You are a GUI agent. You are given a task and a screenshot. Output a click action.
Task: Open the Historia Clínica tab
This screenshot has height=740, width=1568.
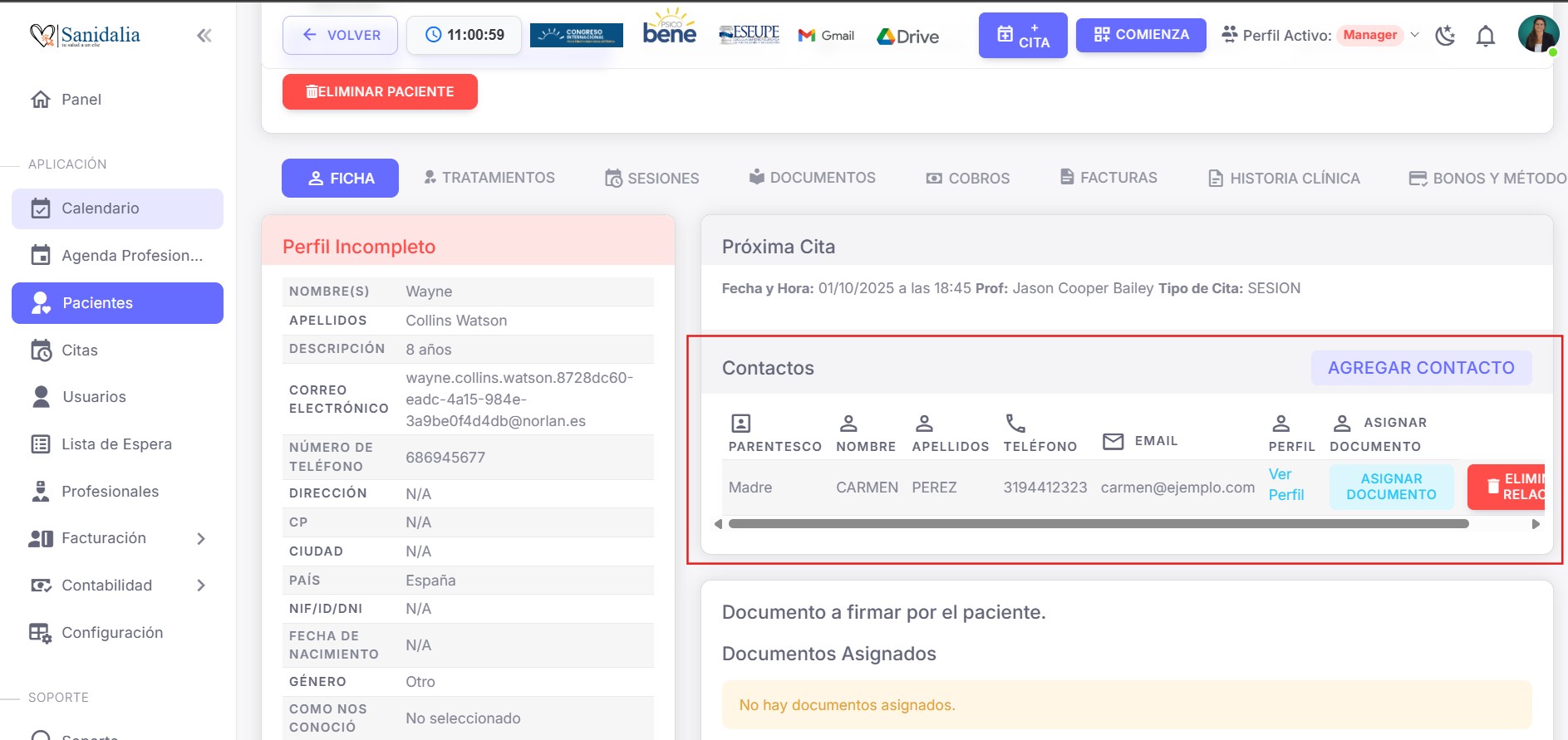(1284, 178)
